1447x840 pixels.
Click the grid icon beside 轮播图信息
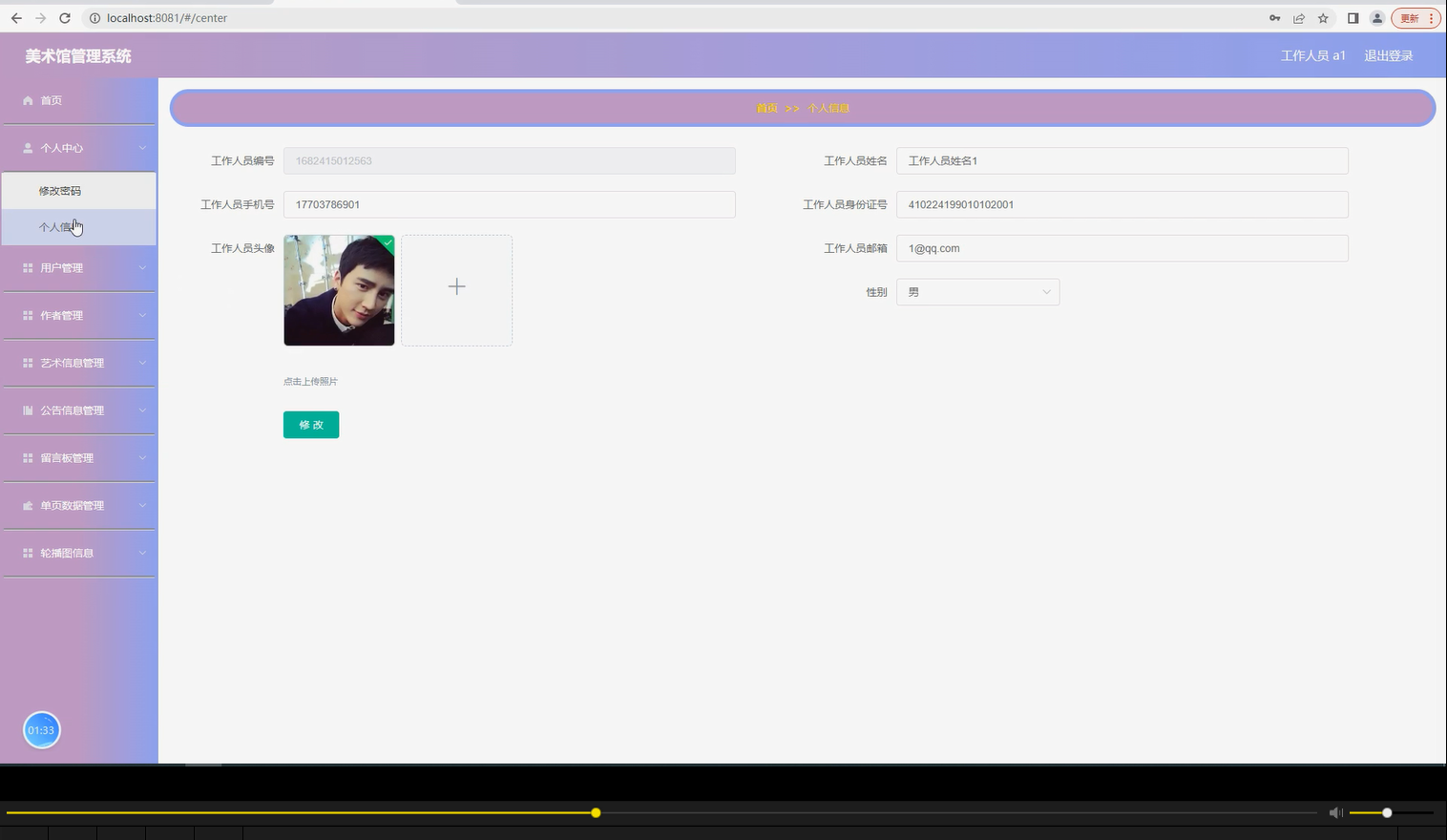coord(28,554)
